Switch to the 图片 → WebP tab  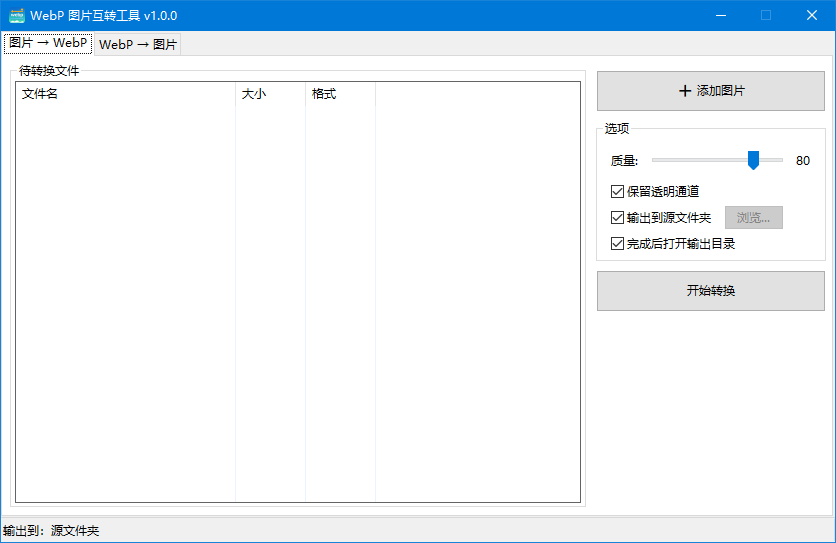click(48, 43)
